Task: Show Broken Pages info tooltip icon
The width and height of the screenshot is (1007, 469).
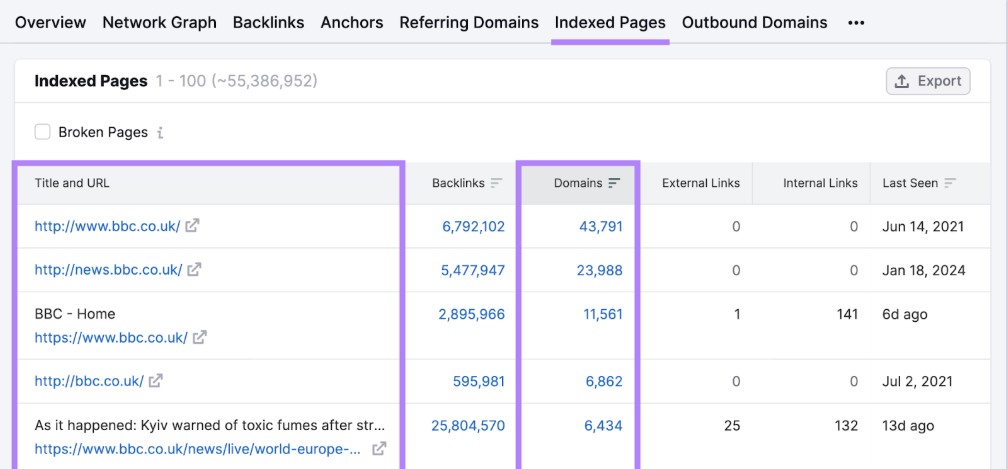Action: point(160,132)
